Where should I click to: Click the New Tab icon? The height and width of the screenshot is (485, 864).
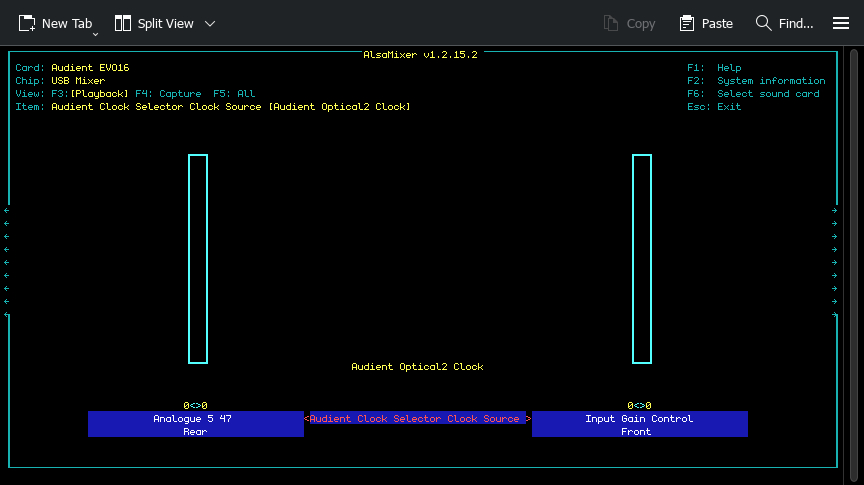[x=28, y=22]
